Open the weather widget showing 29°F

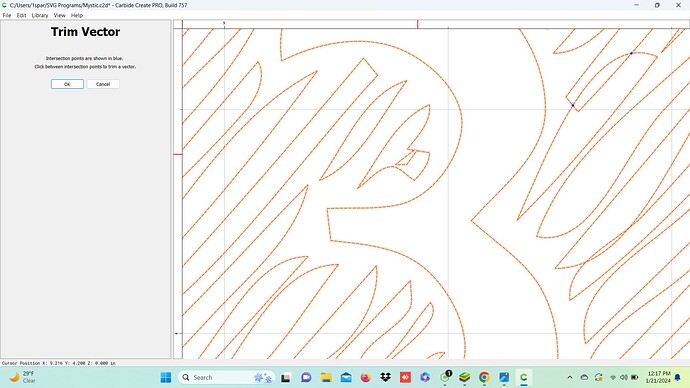[22, 377]
